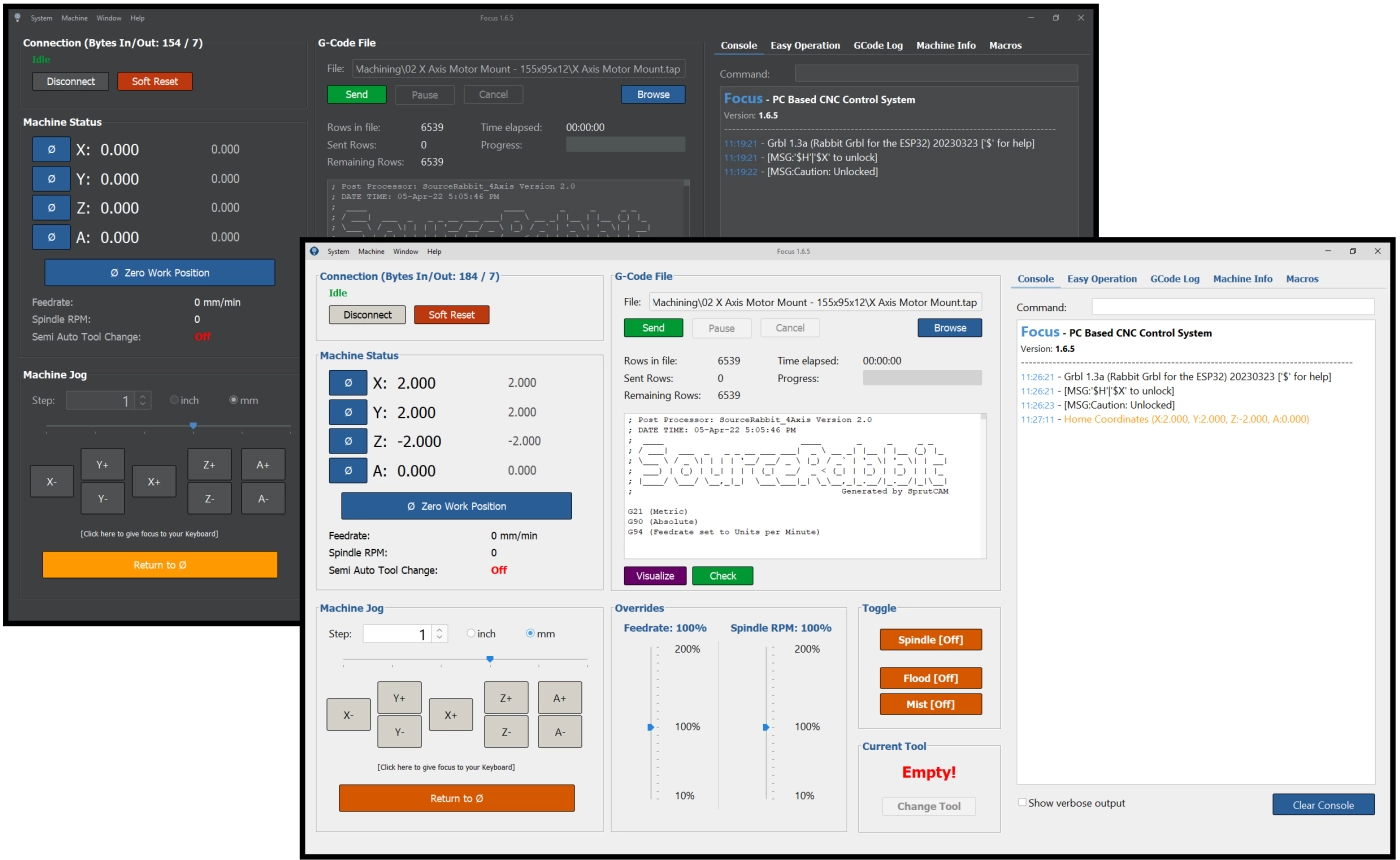Jog Z- in light window
This screenshot has height=860, width=1400.
tap(506, 732)
